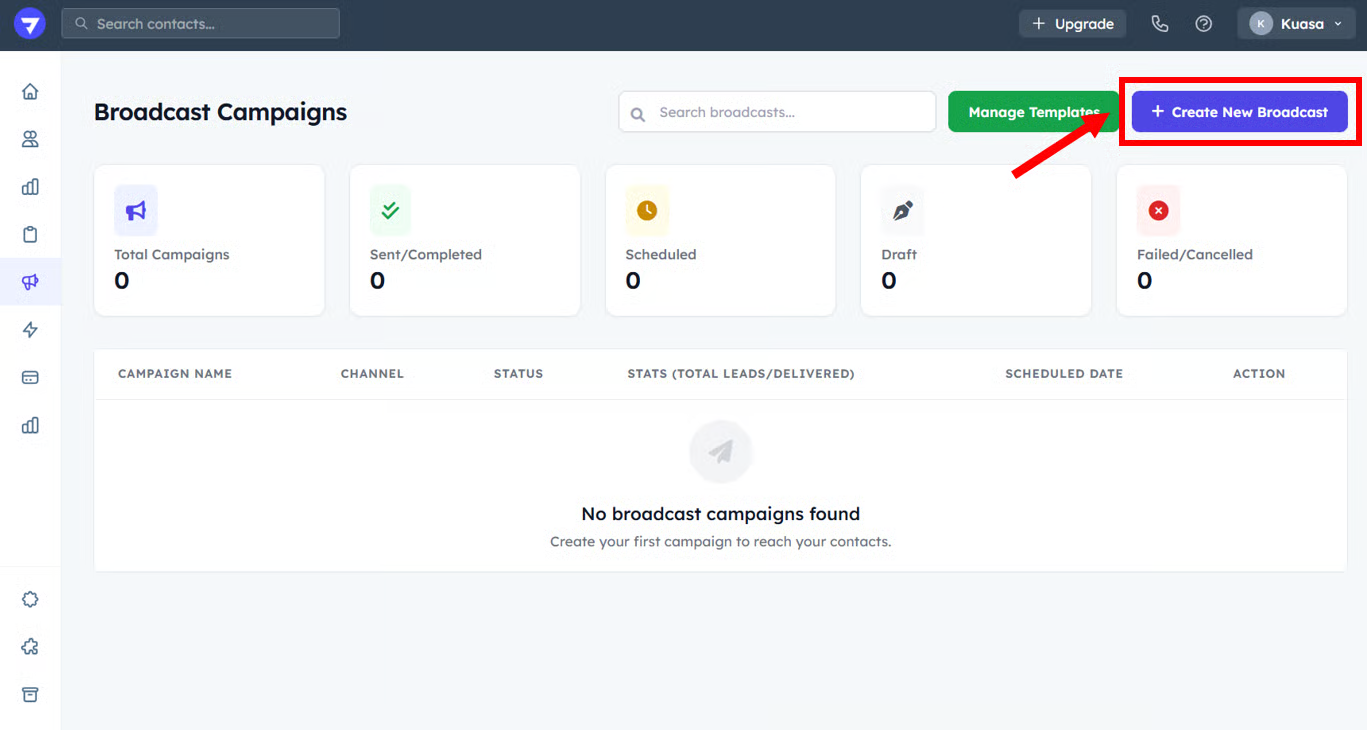
Task: Open Manage Templates
Action: pyautogui.click(x=1033, y=112)
